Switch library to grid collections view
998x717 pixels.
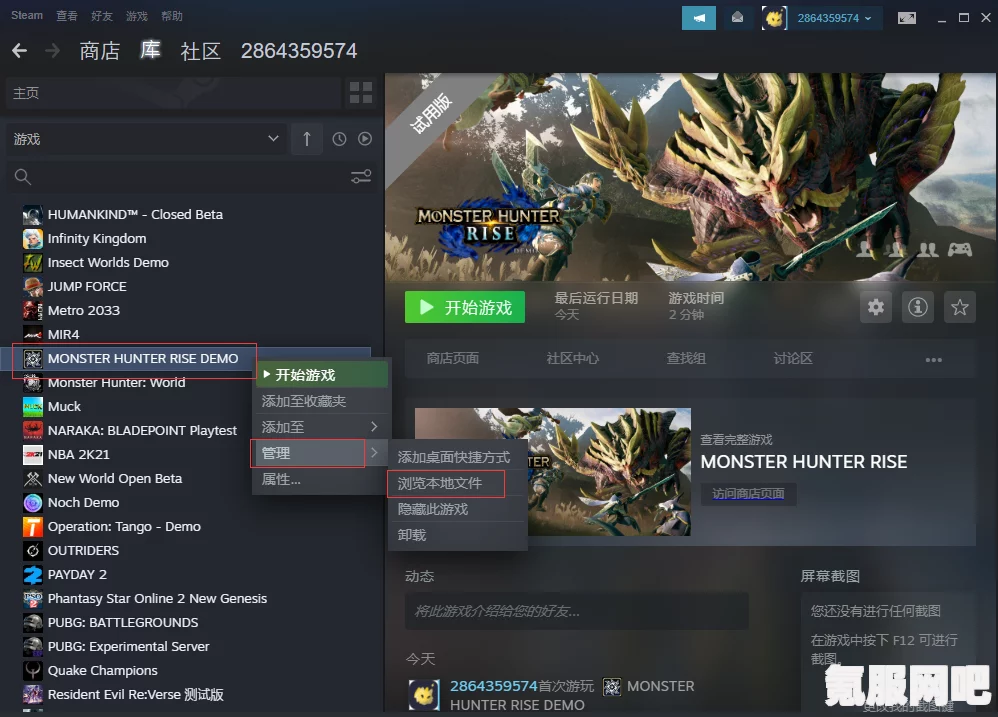pyautogui.click(x=361, y=93)
